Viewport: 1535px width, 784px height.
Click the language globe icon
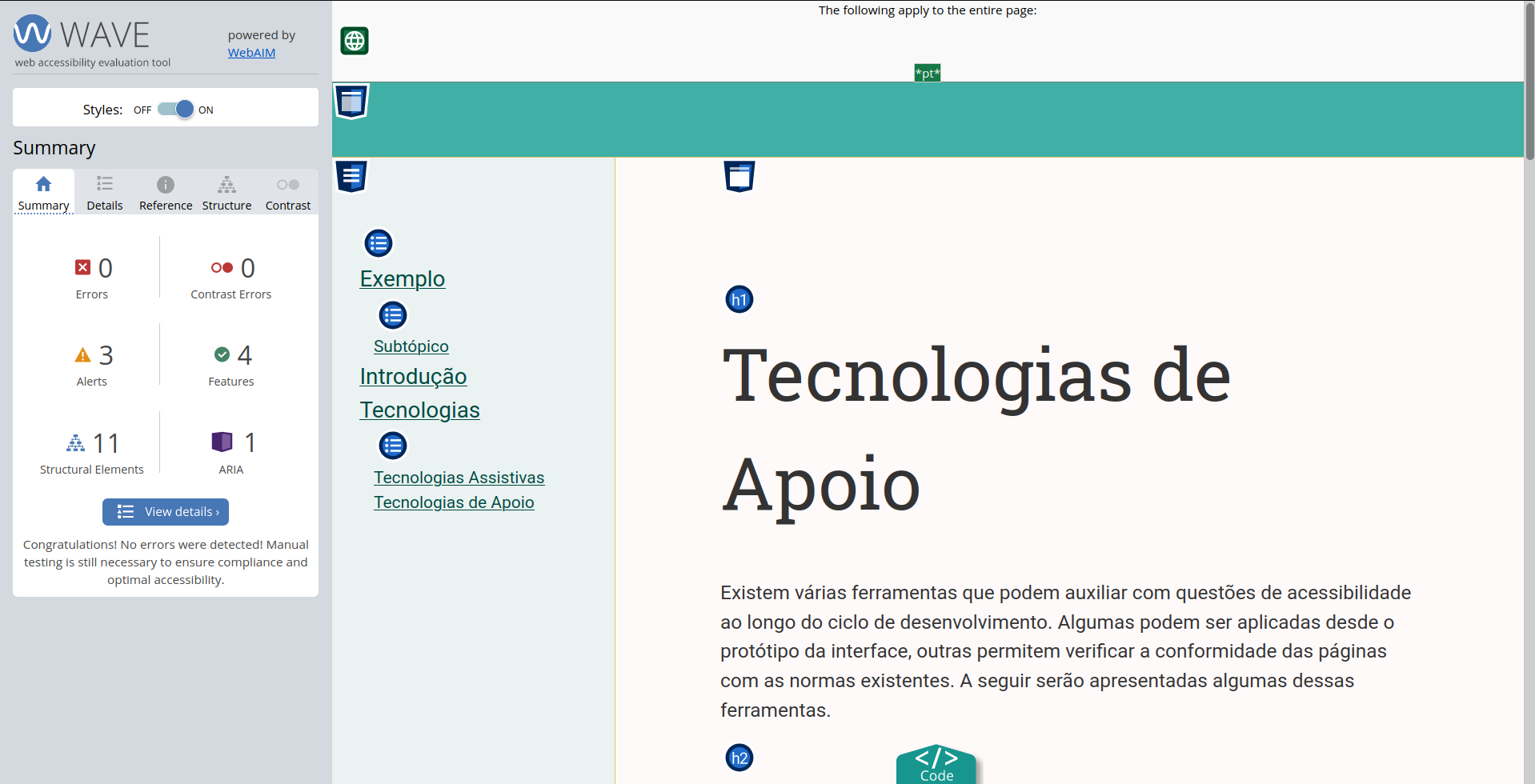(355, 41)
